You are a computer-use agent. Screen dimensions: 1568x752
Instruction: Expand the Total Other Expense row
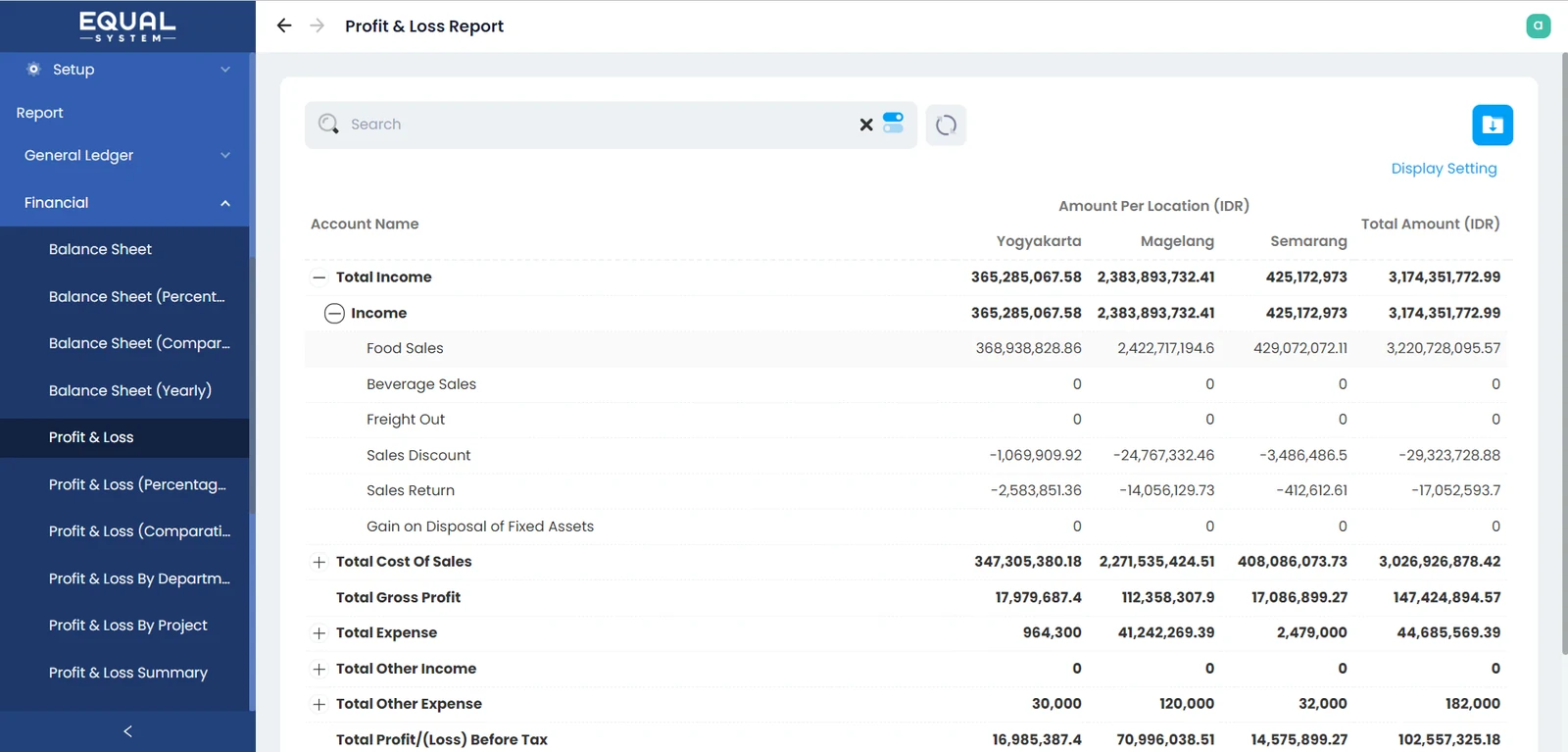pos(318,704)
